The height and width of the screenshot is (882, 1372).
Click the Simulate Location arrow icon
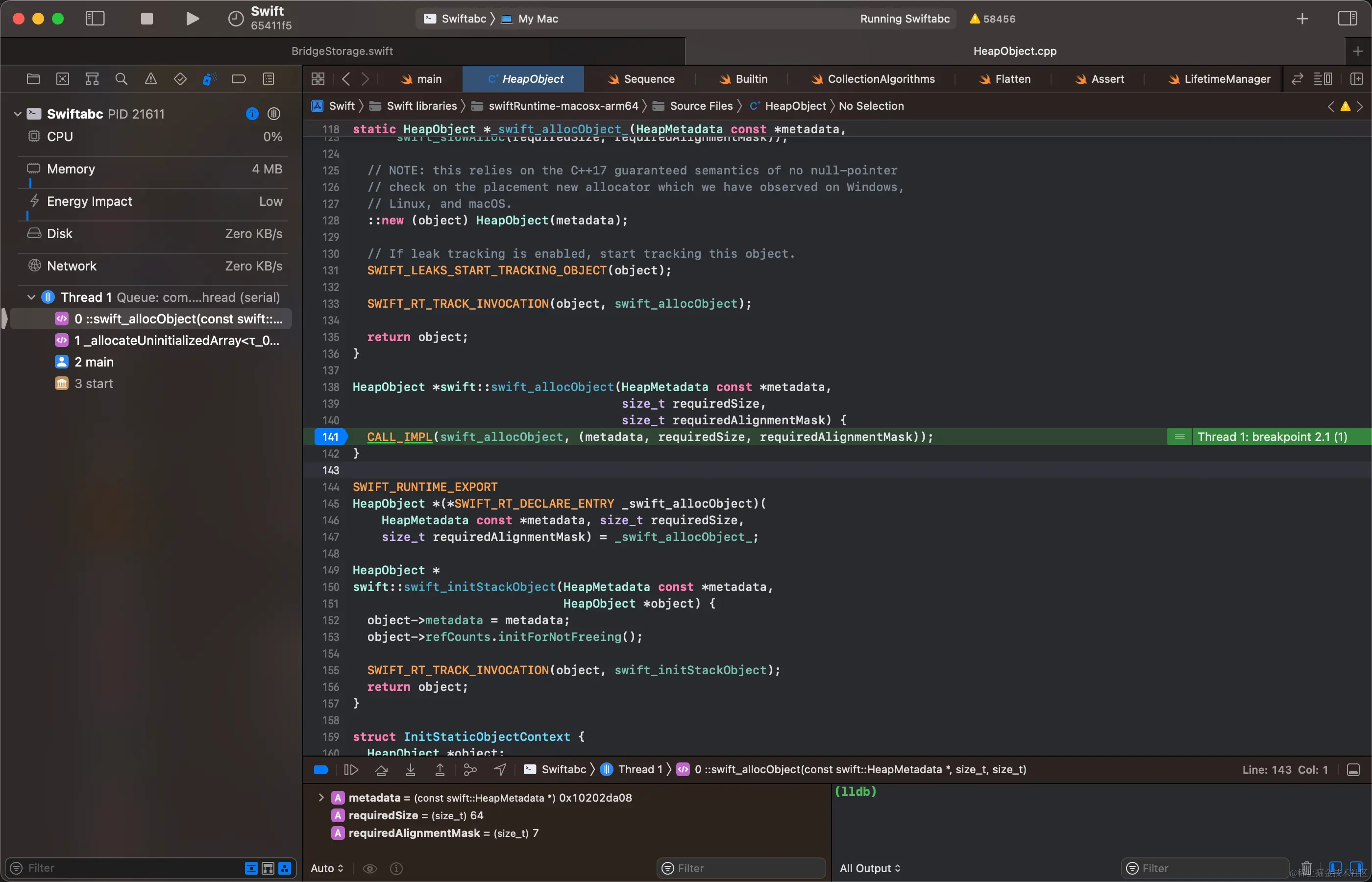[500, 770]
